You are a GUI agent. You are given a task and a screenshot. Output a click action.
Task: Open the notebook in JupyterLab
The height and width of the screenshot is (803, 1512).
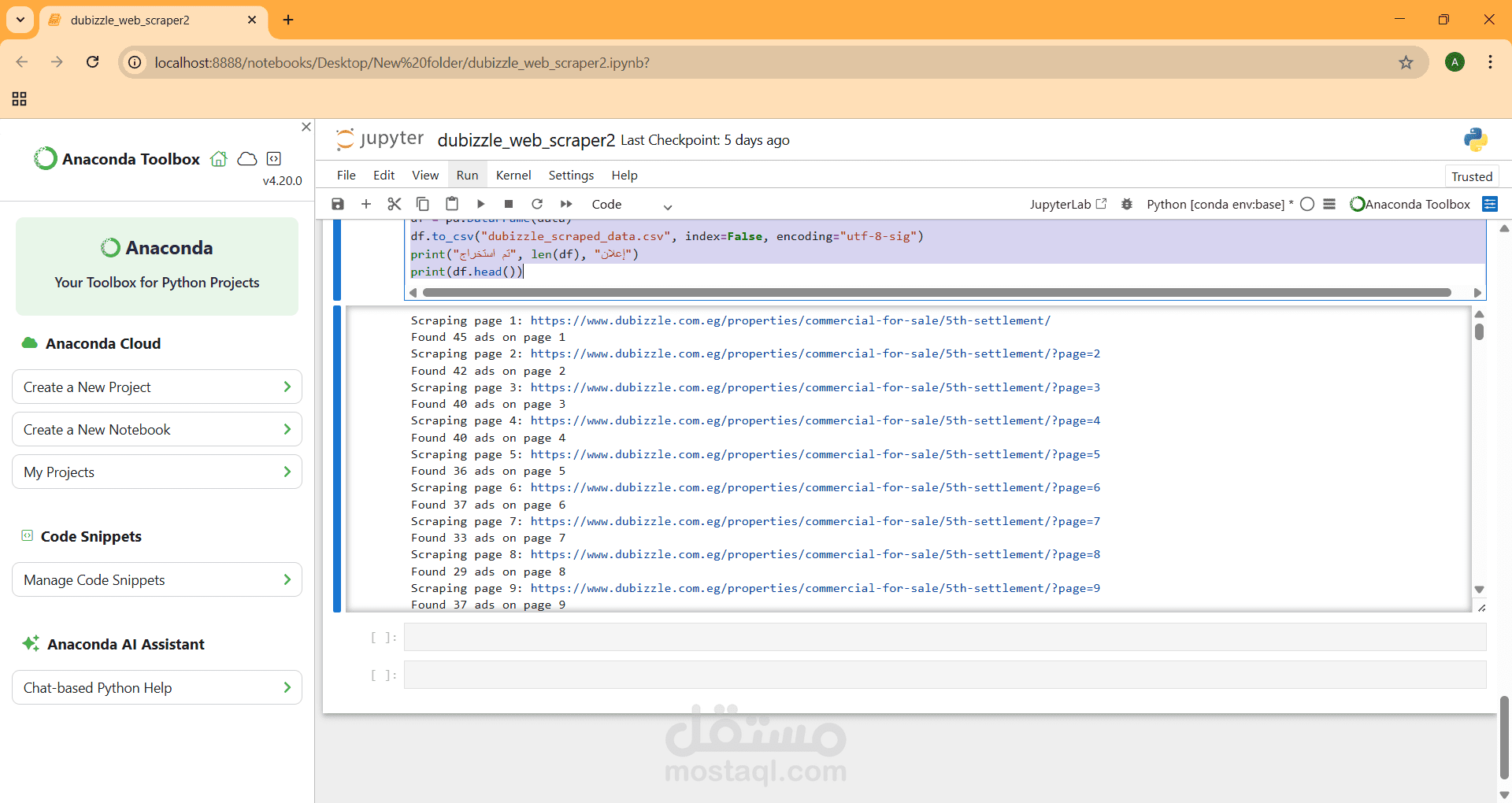(x=1068, y=204)
